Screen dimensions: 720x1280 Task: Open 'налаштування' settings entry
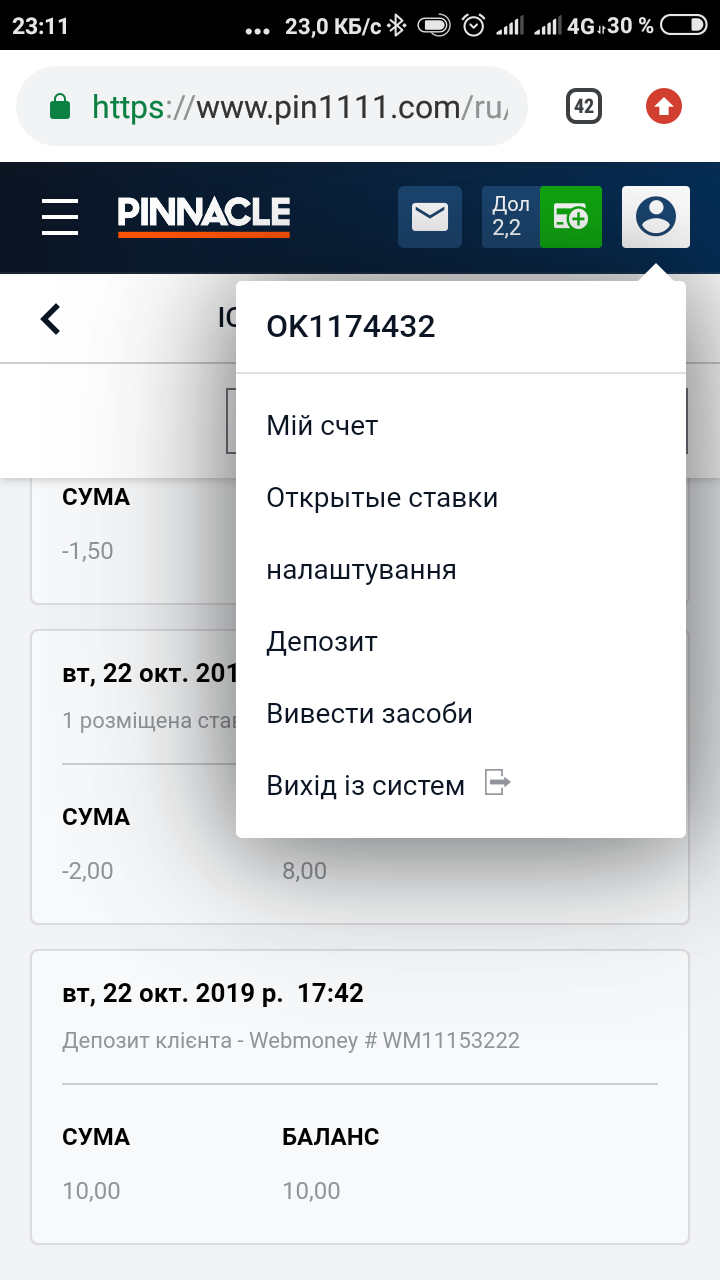pos(361,570)
